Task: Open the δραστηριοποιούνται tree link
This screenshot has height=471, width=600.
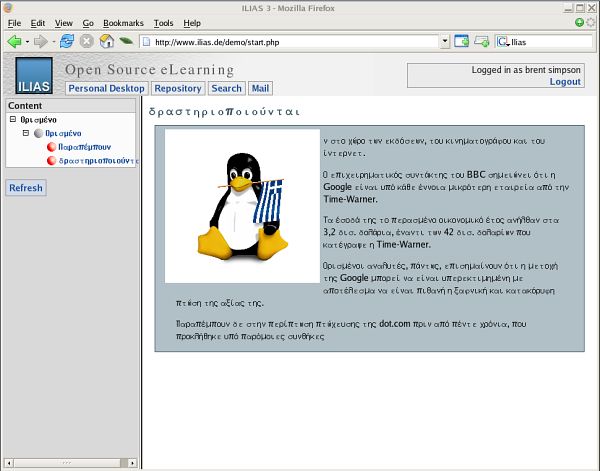Action: [99, 161]
